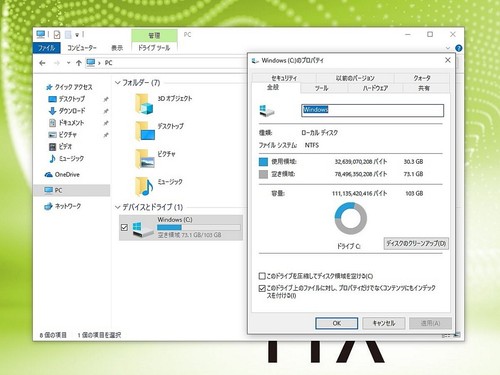Switch to the セキュリティ tab

coord(284,78)
